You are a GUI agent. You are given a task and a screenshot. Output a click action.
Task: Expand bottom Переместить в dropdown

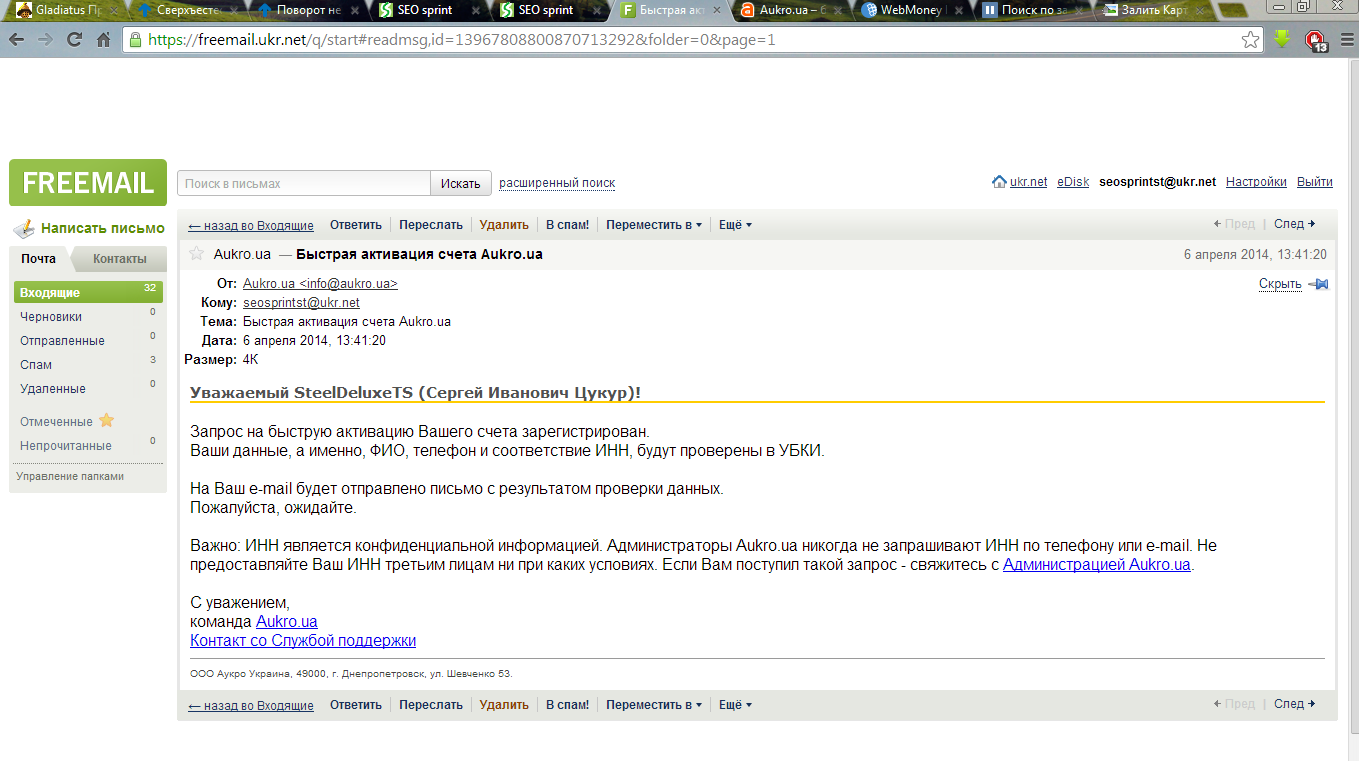click(654, 705)
